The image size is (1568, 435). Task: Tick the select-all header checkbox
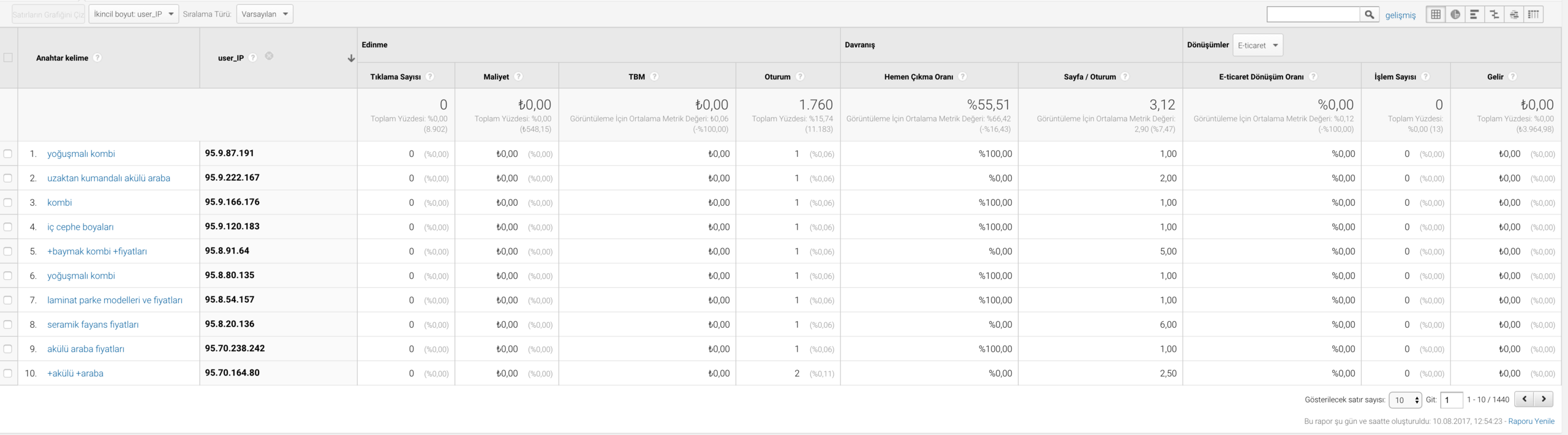coord(8,58)
